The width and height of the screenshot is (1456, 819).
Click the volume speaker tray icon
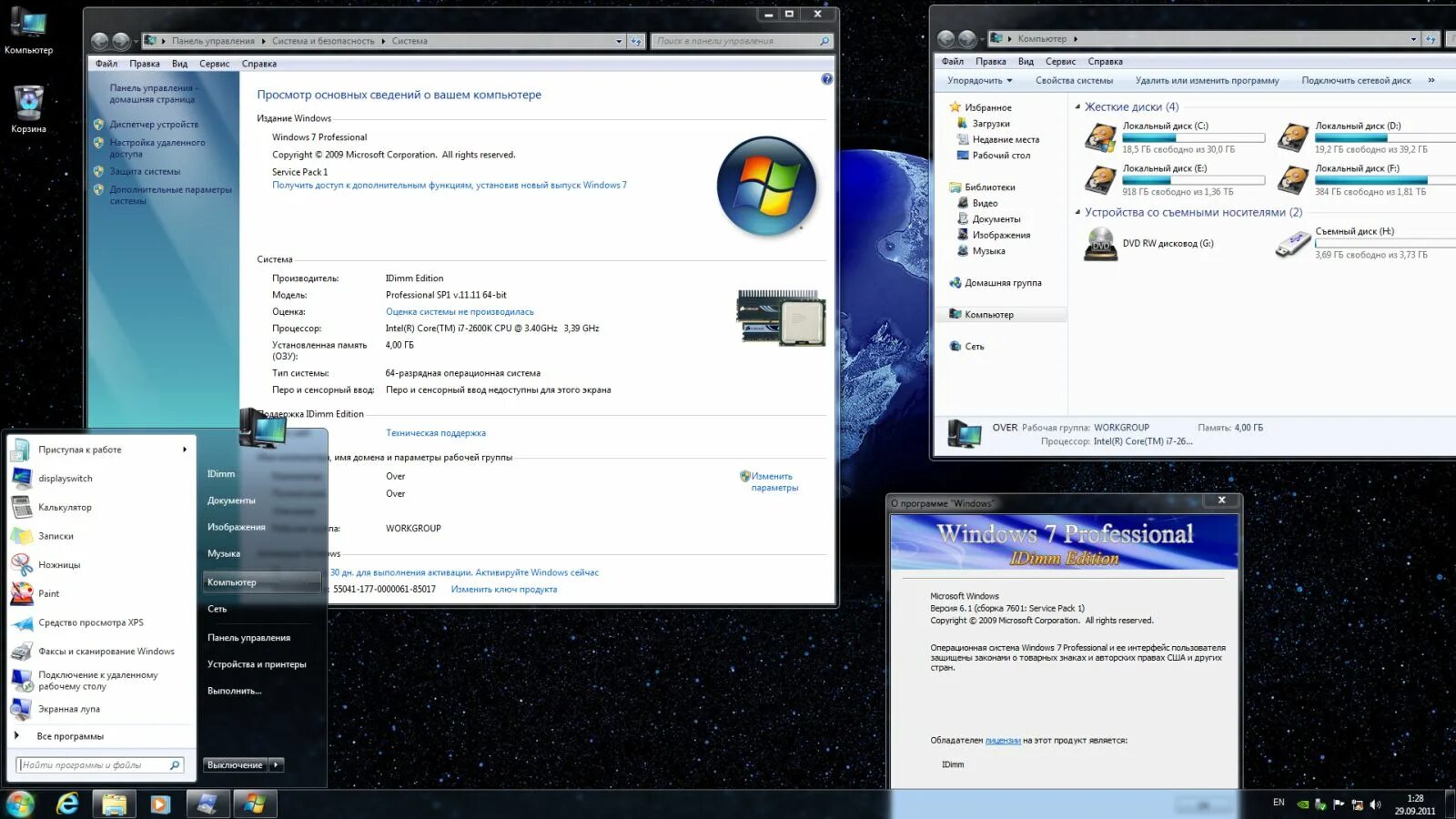pyautogui.click(x=1375, y=804)
